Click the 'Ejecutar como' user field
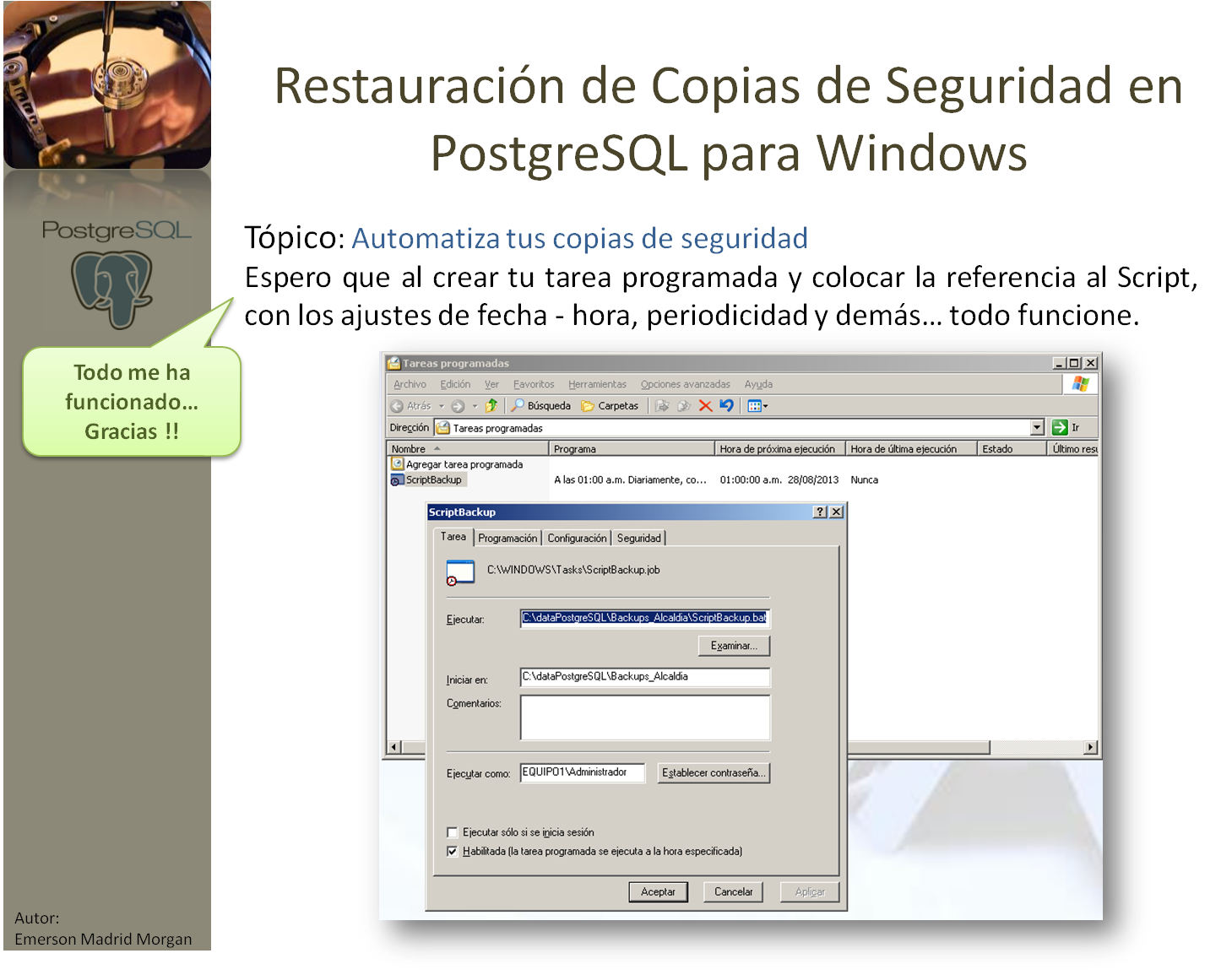 [583, 772]
